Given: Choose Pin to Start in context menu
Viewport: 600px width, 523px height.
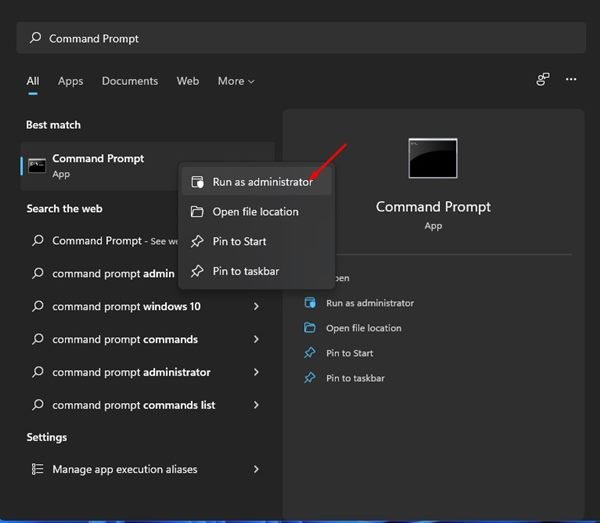Looking at the screenshot, I should click(x=256, y=241).
